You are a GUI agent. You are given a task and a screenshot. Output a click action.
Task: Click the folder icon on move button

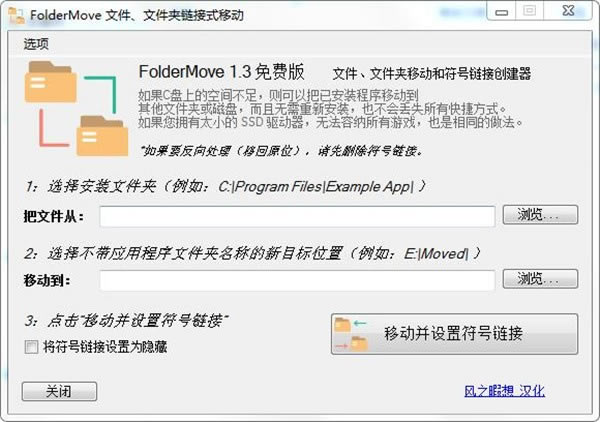351,334
